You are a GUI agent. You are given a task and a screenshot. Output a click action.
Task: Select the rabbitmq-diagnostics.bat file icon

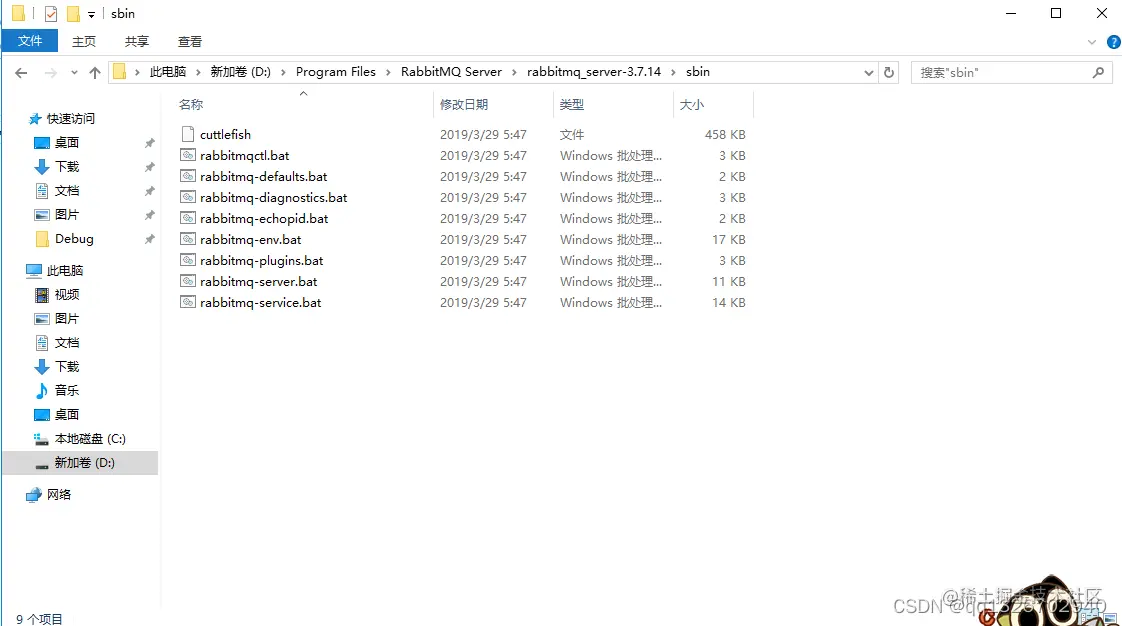click(187, 197)
